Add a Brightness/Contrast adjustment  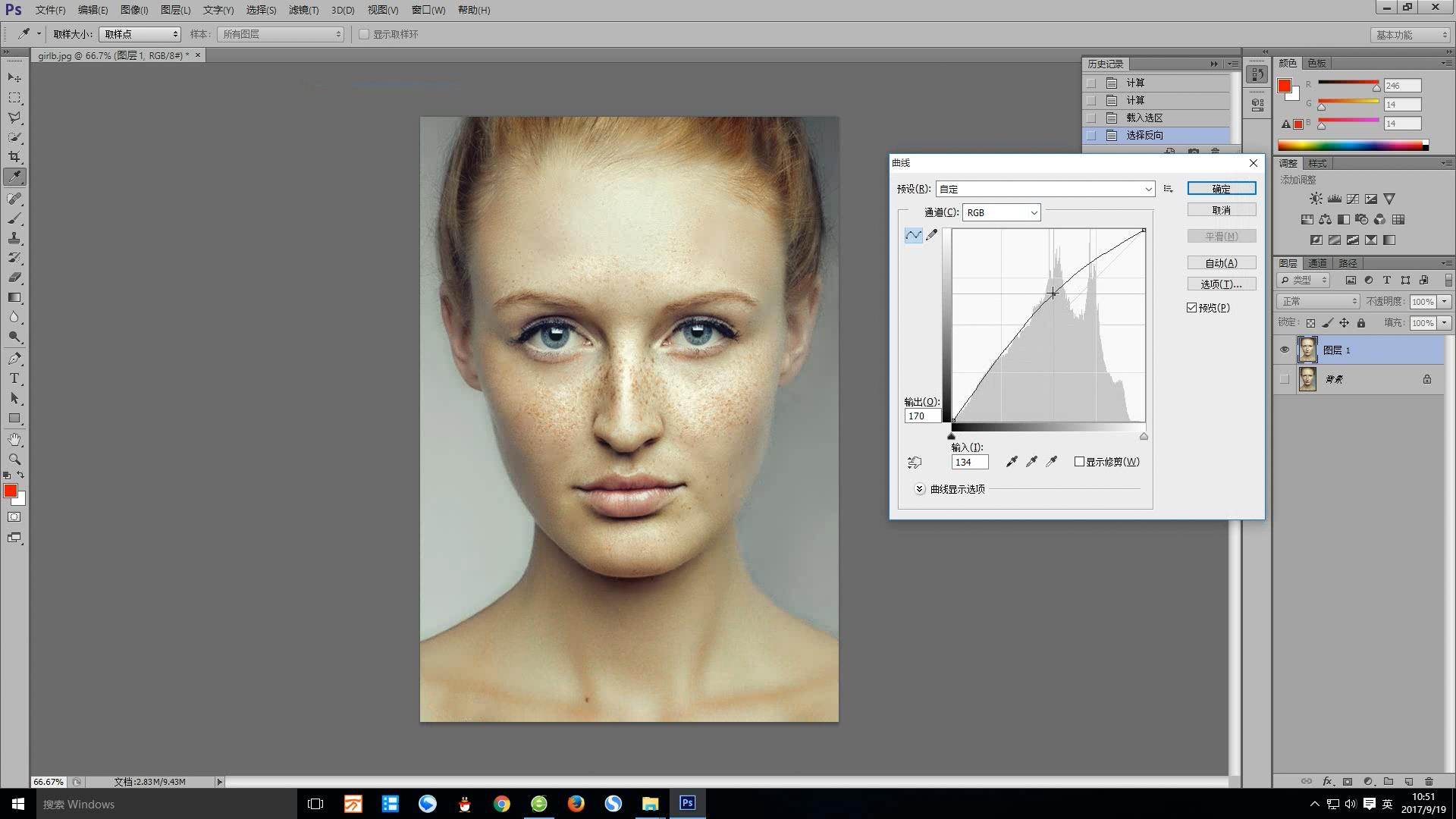tap(1316, 199)
